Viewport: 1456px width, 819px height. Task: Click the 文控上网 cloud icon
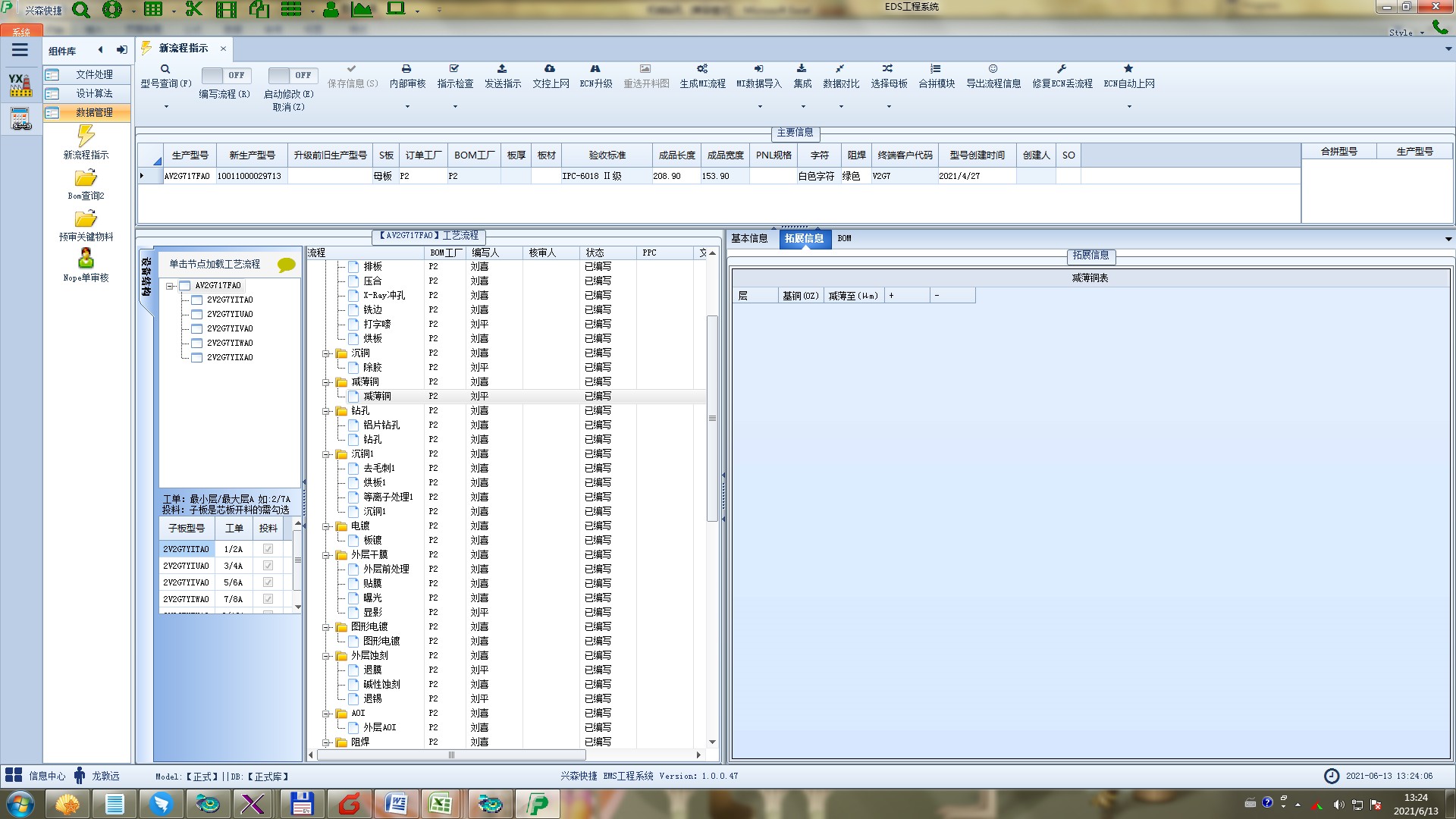pyautogui.click(x=550, y=69)
